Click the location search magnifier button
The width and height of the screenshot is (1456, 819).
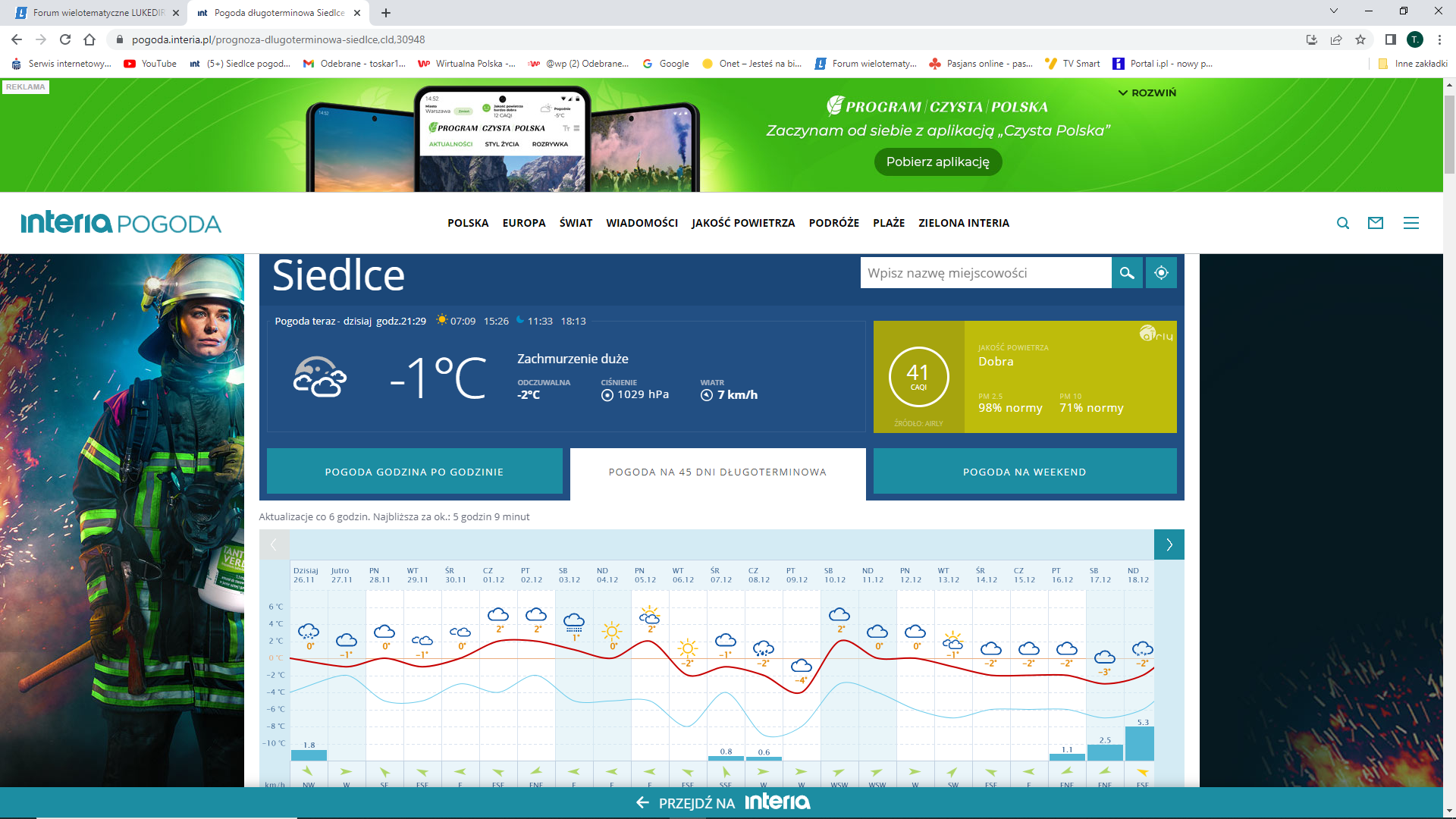tap(1127, 273)
